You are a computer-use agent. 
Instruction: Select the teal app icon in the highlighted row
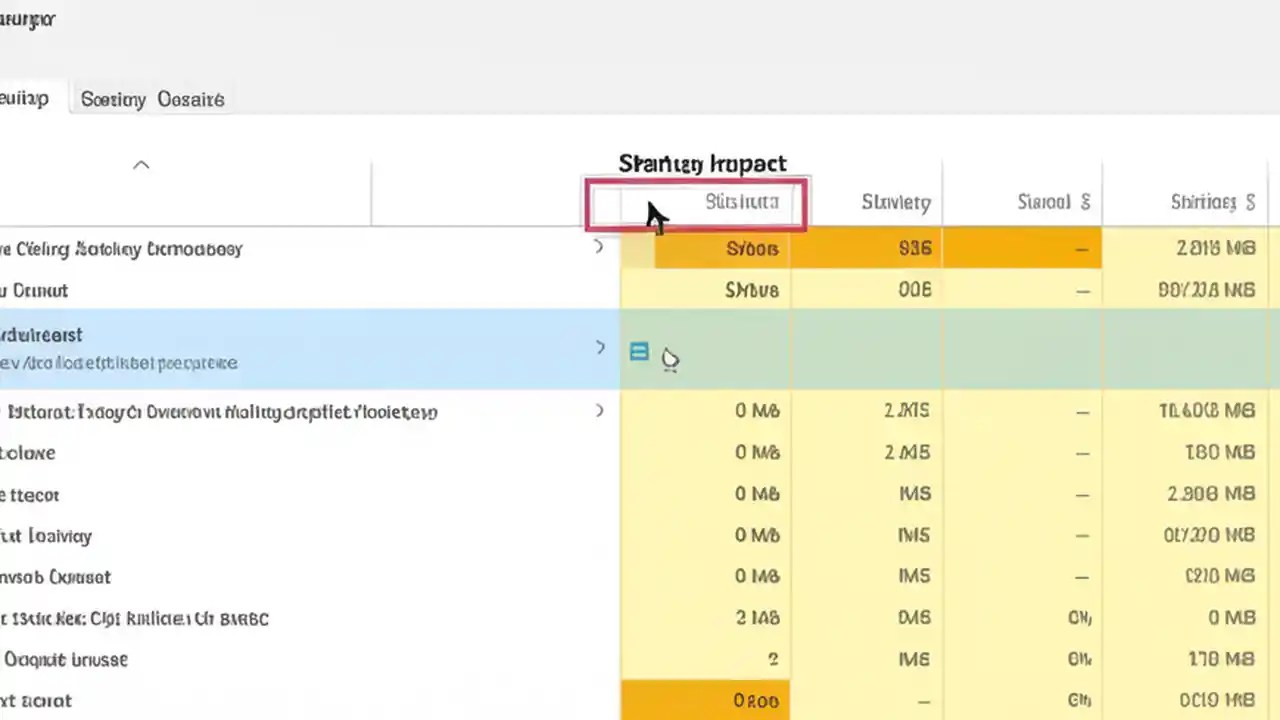point(639,352)
